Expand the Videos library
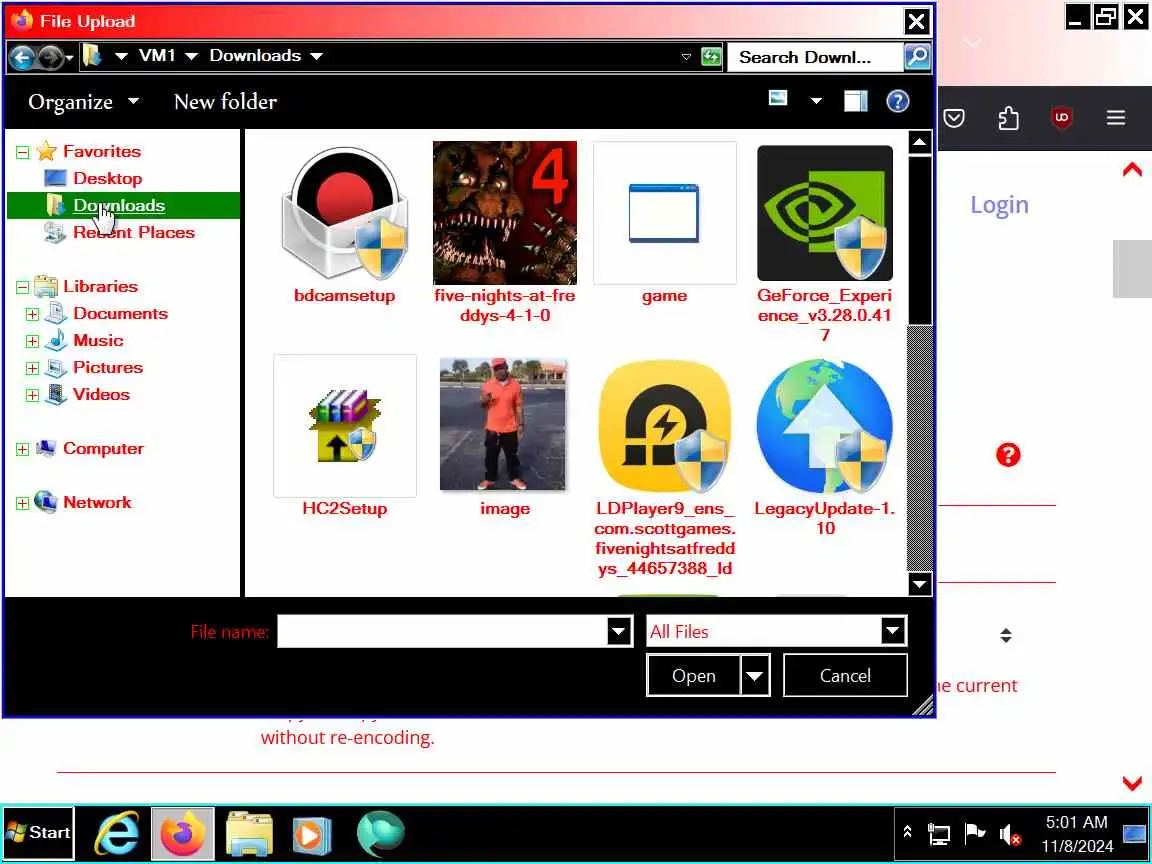 [x=32, y=395]
